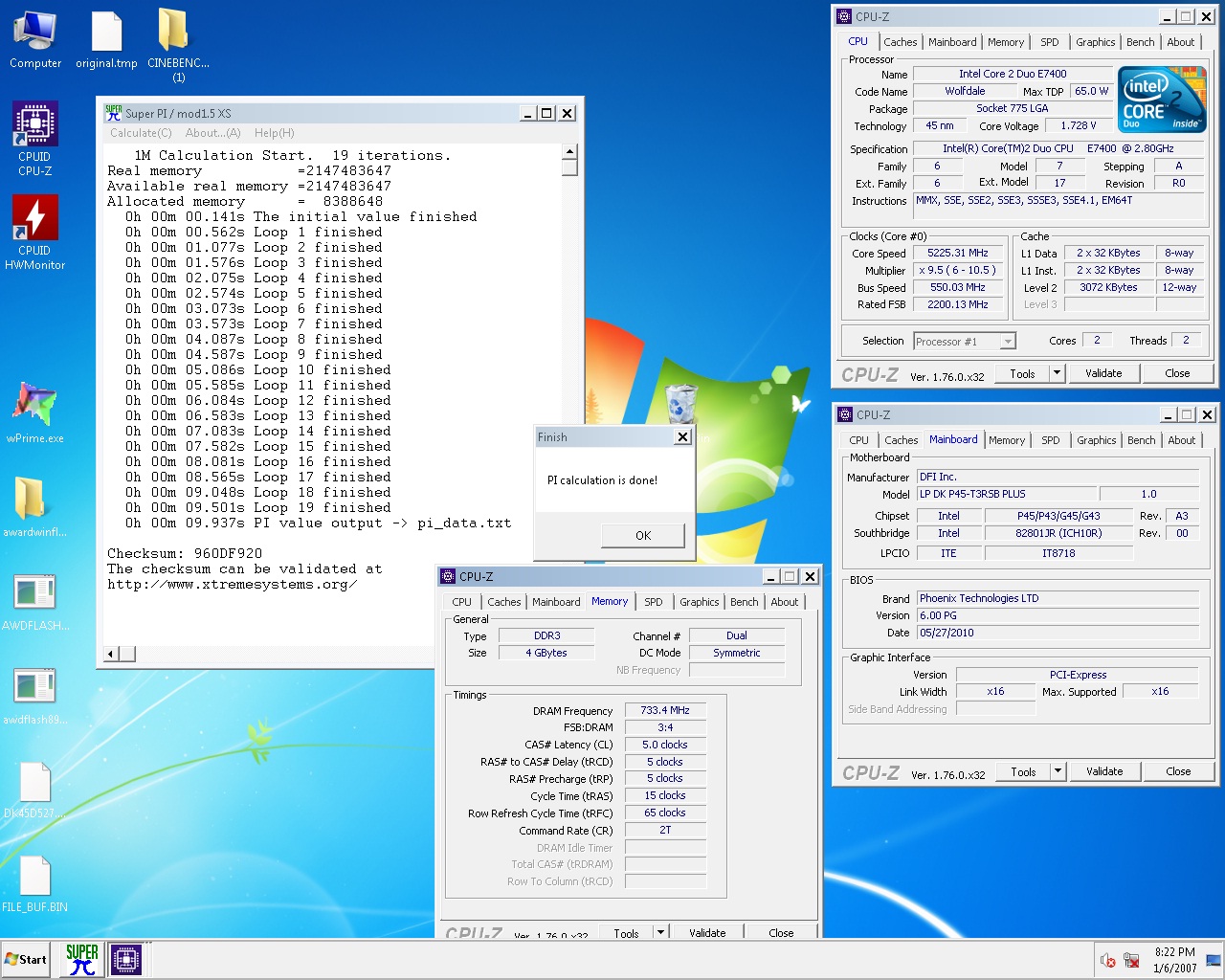Open the CINEBENC... folder icon
Screen dimensions: 1225x980
coord(178,45)
